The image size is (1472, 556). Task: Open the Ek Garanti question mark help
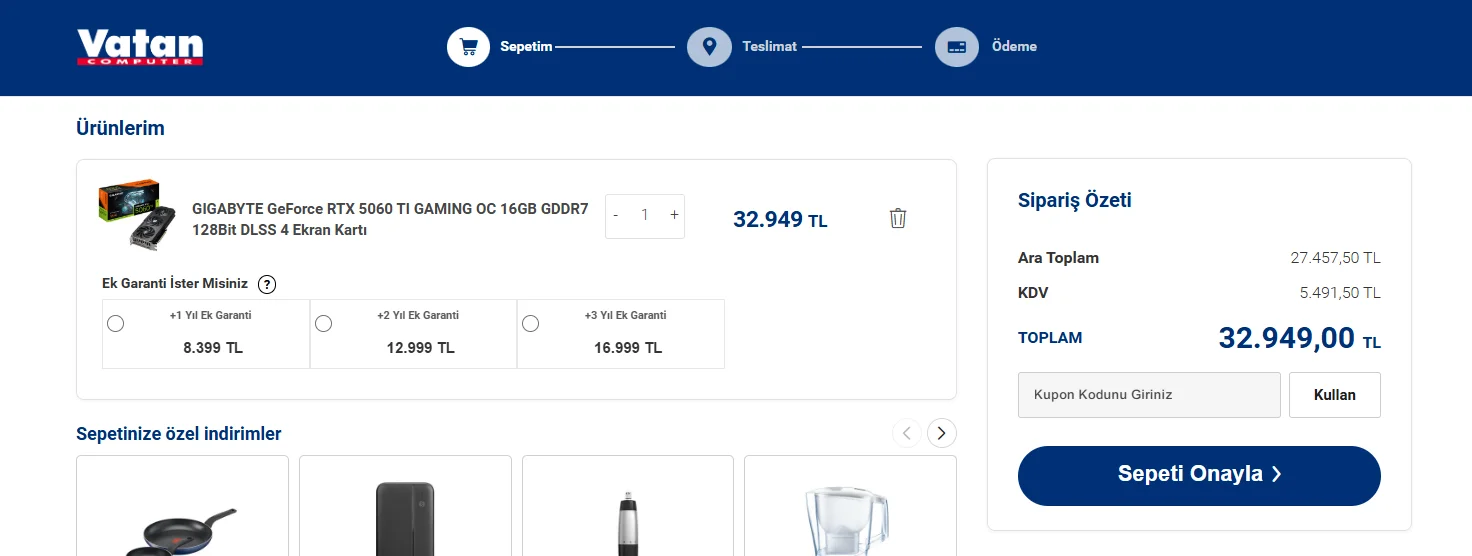click(x=267, y=284)
